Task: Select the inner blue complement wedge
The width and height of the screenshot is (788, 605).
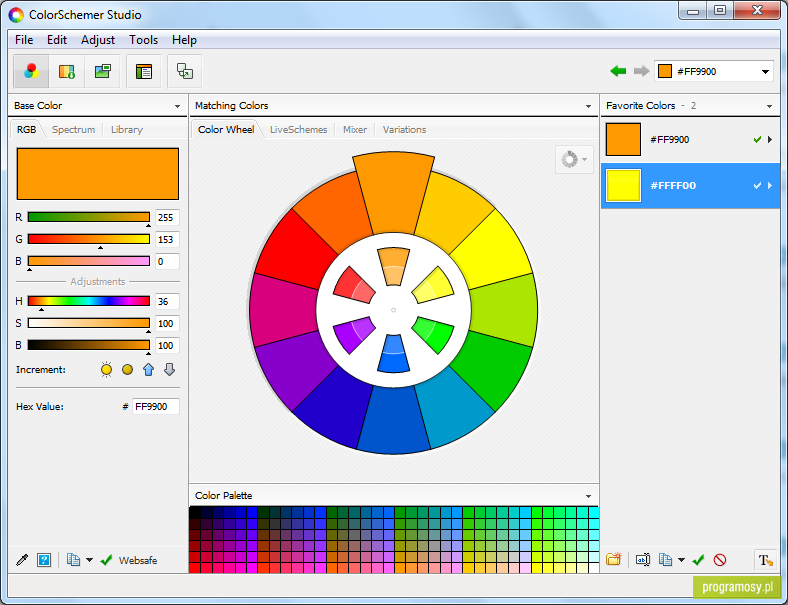Action: click(x=393, y=354)
